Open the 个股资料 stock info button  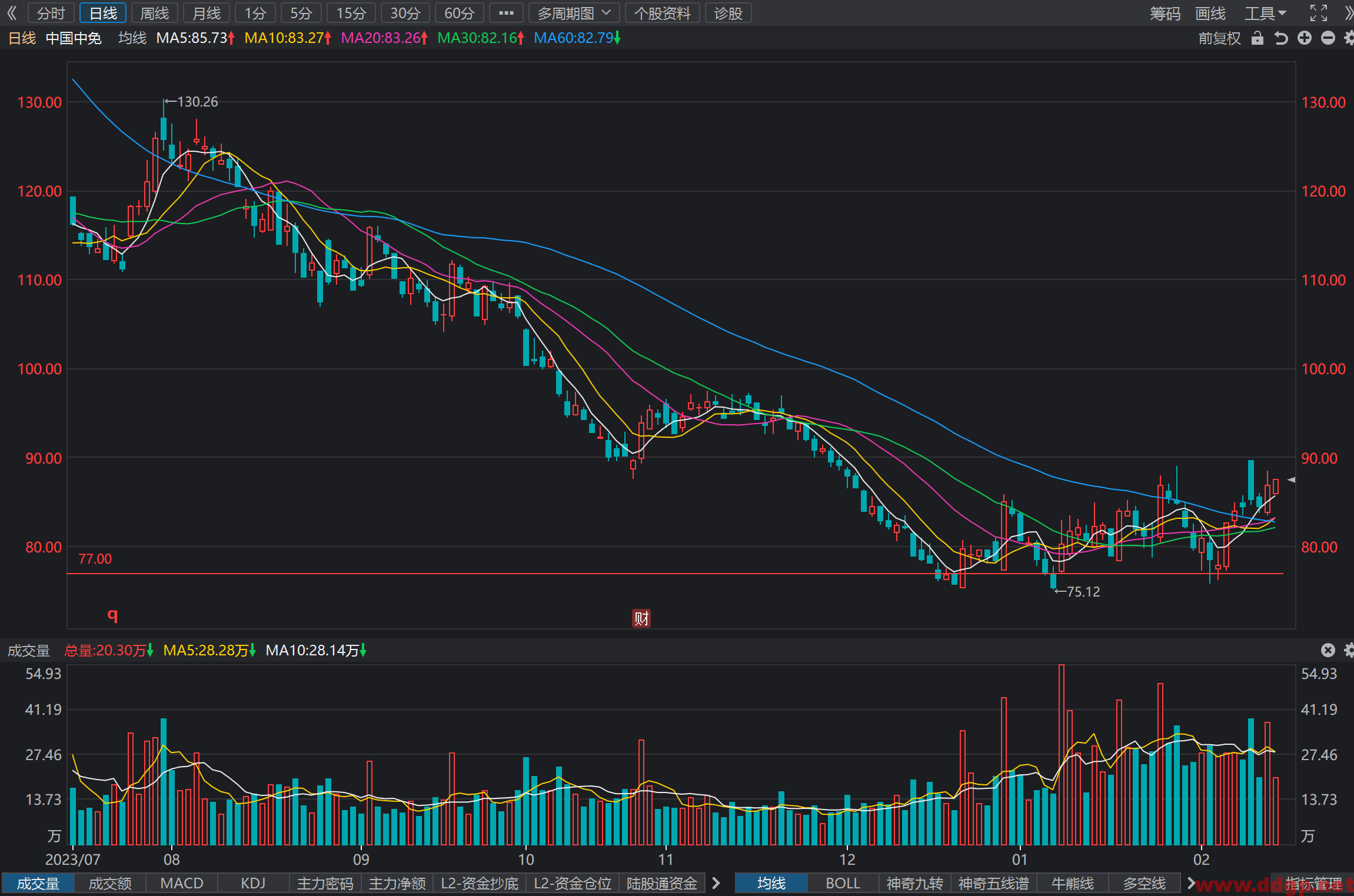662,13
